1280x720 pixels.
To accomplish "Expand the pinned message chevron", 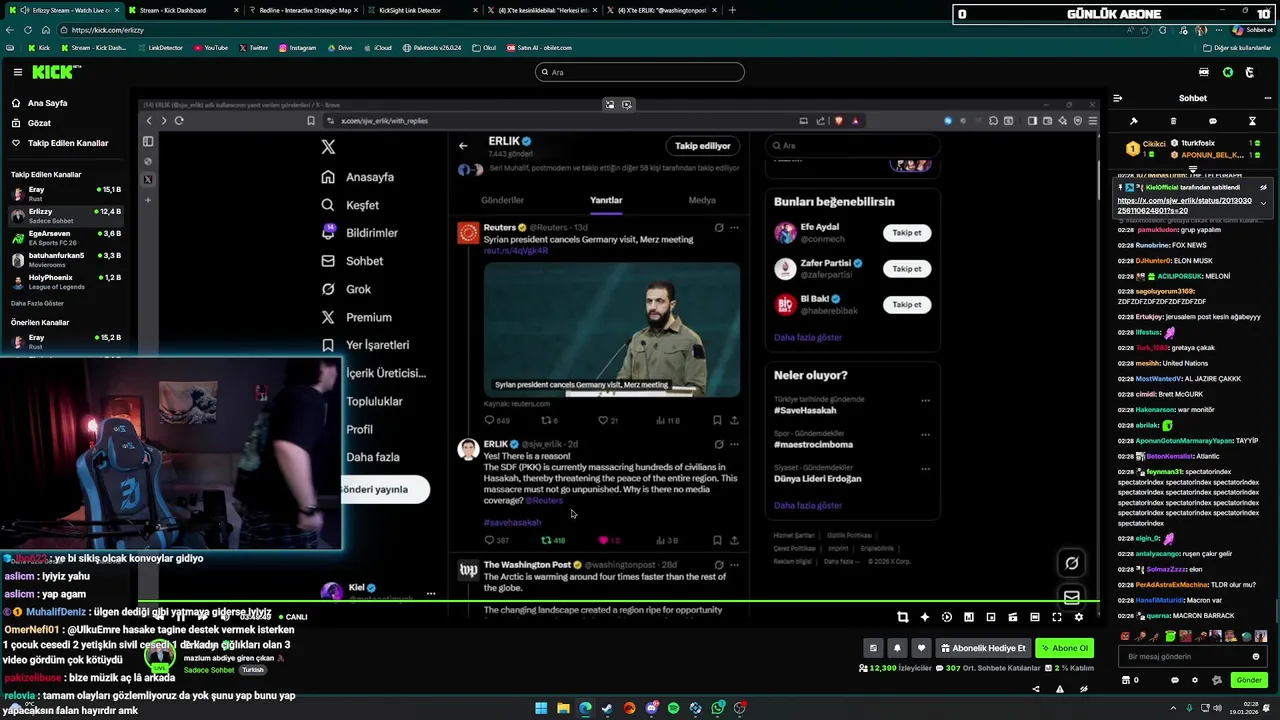I will click(x=1263, y=203).
